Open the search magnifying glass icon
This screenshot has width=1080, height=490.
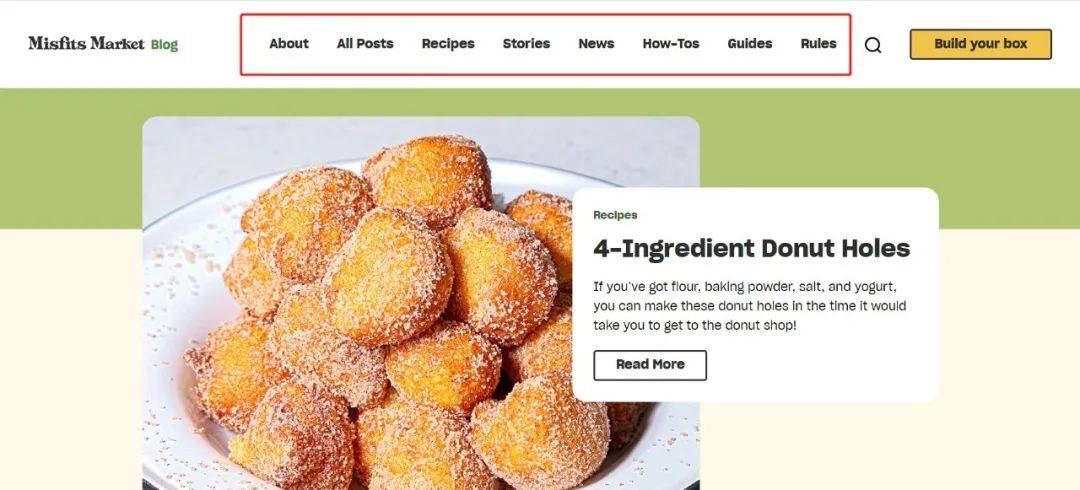[873, 45]
